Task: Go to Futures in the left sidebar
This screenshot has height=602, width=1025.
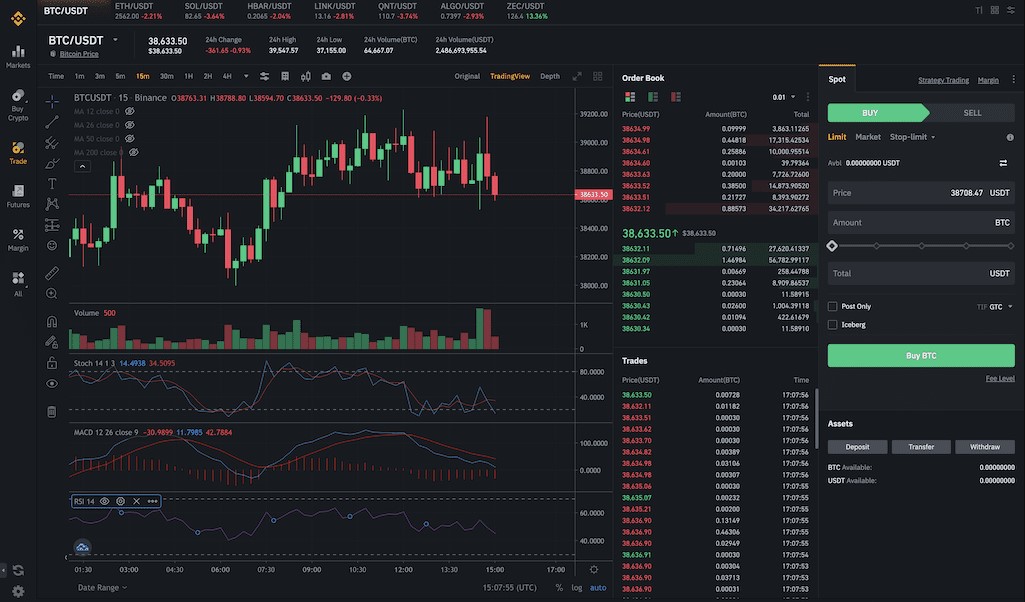Action: click(x=18, y=195)
